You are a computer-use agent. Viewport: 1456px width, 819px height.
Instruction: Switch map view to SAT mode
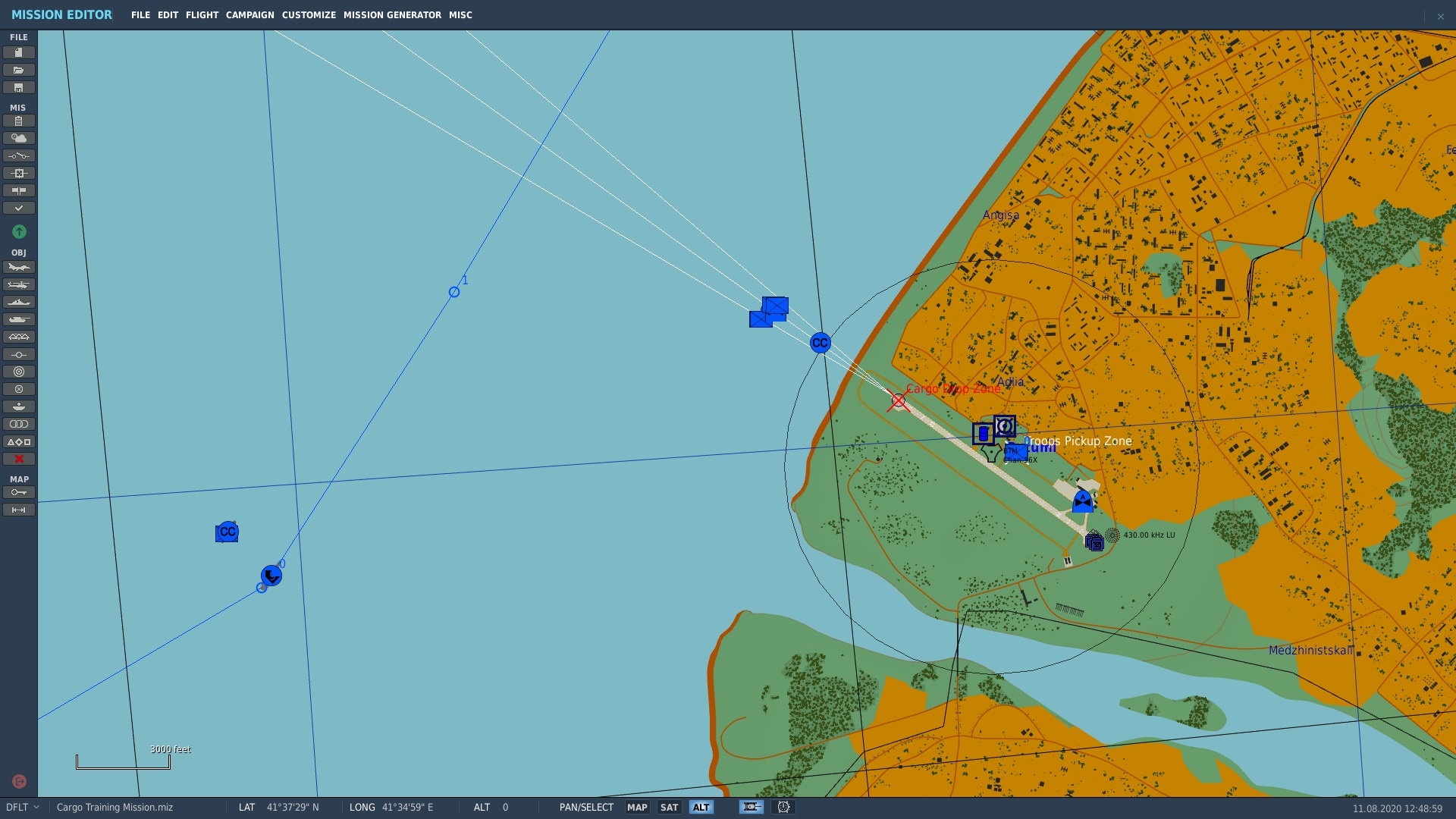point(669,808)
